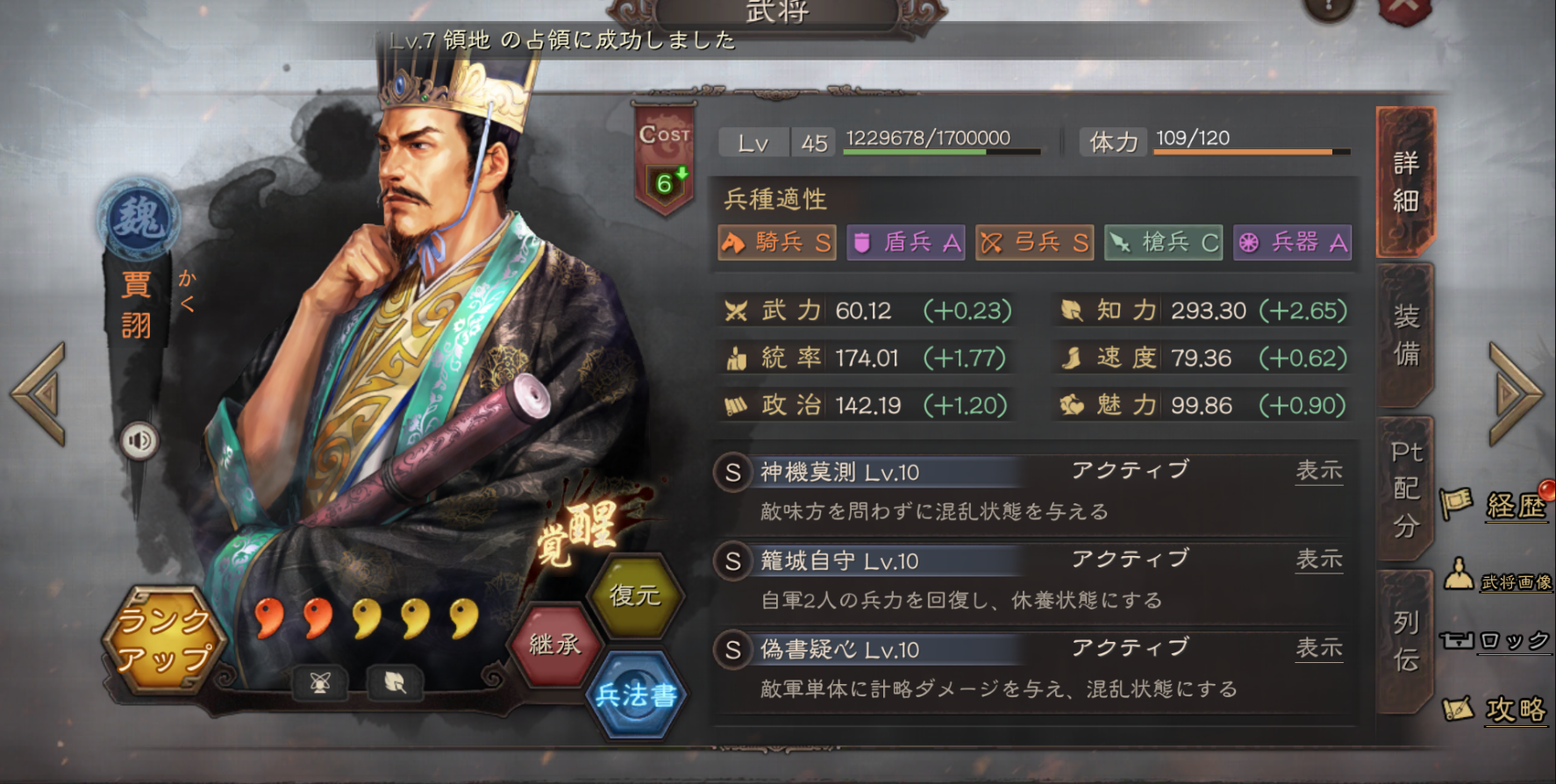Toggle the crossed-swords slot under stars
The image size is (1556, 784).
[x=321, y=683]
